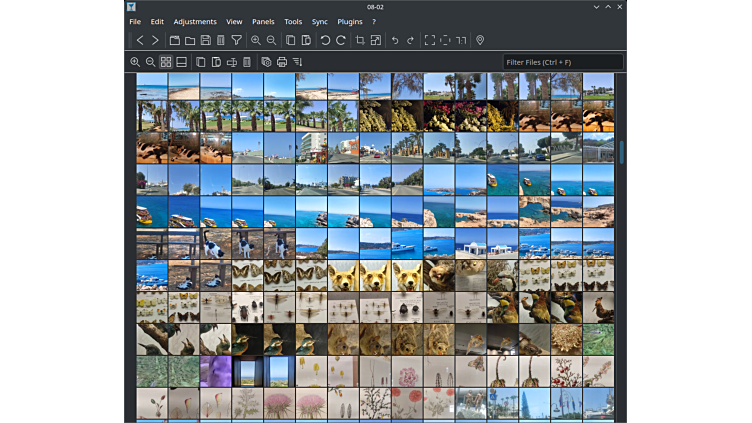Rotate image clockwise
The image size is (752, 423).
tap(341, 40)
